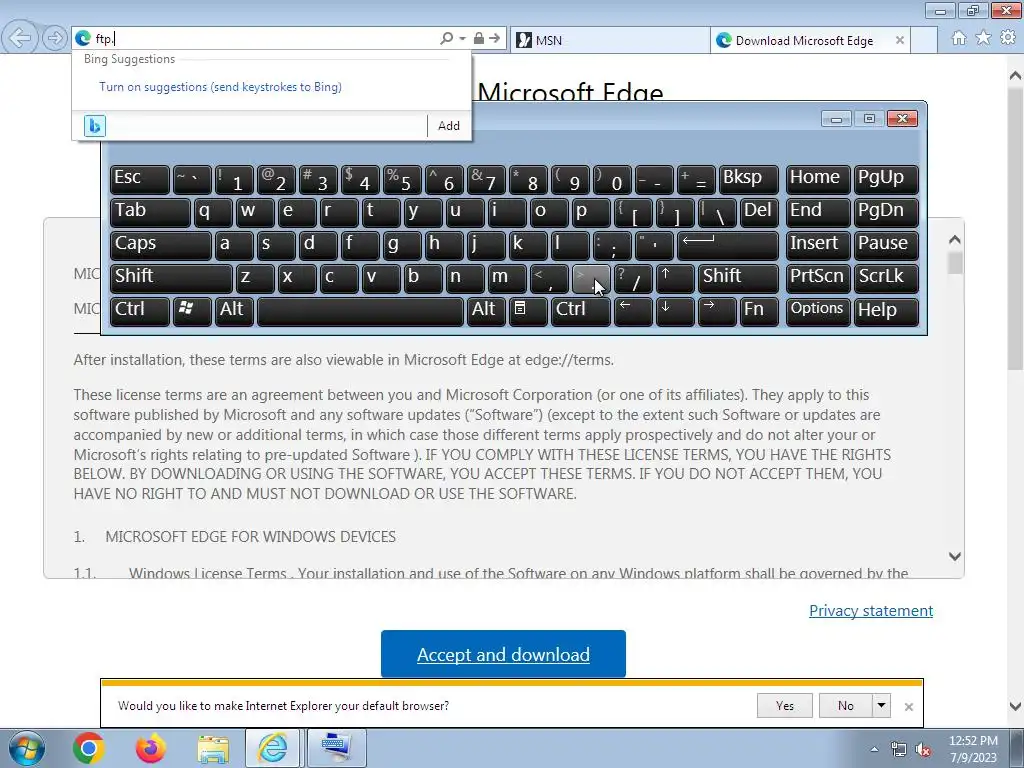Click the slash question mark key
The image size is (1024, 768).
[633, 278]
